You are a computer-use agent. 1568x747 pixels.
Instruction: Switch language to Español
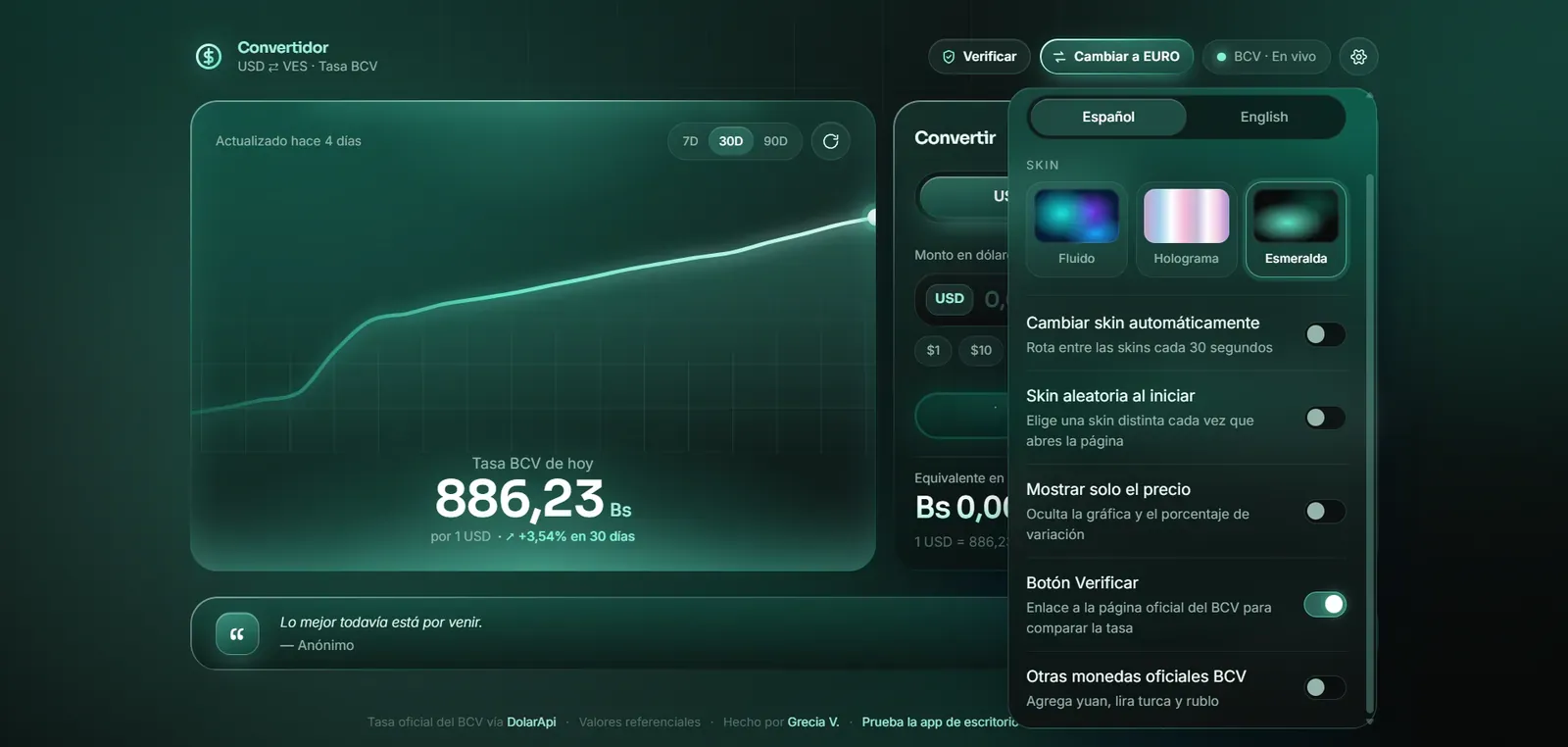[x=1108, y=117]
